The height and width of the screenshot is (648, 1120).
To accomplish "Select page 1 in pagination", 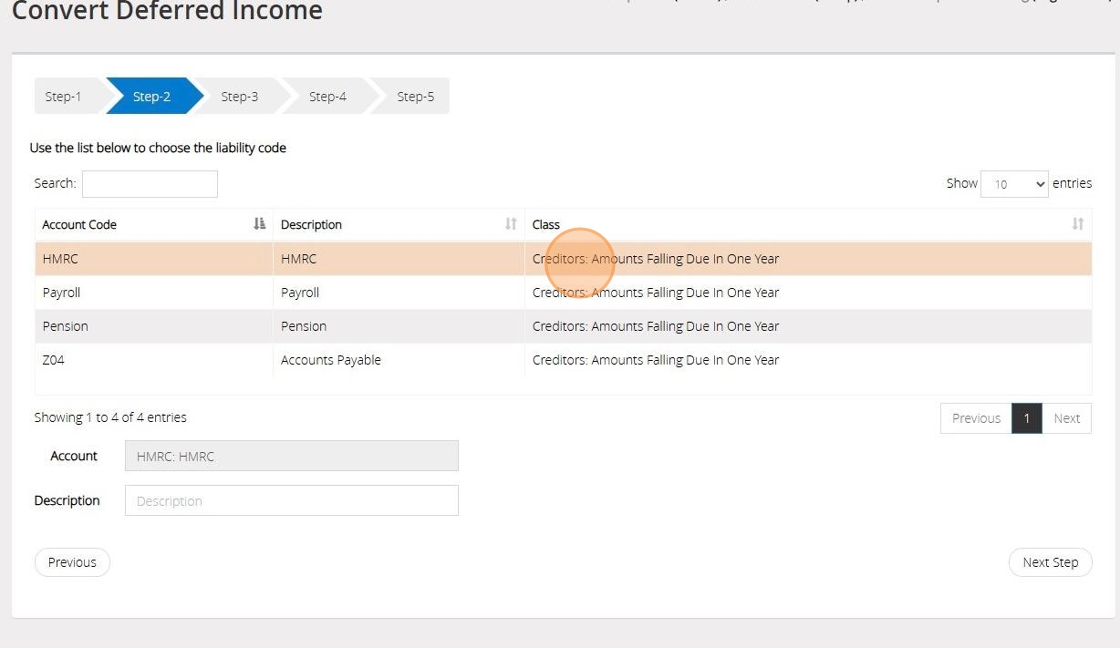I will tap(1026, 419).
